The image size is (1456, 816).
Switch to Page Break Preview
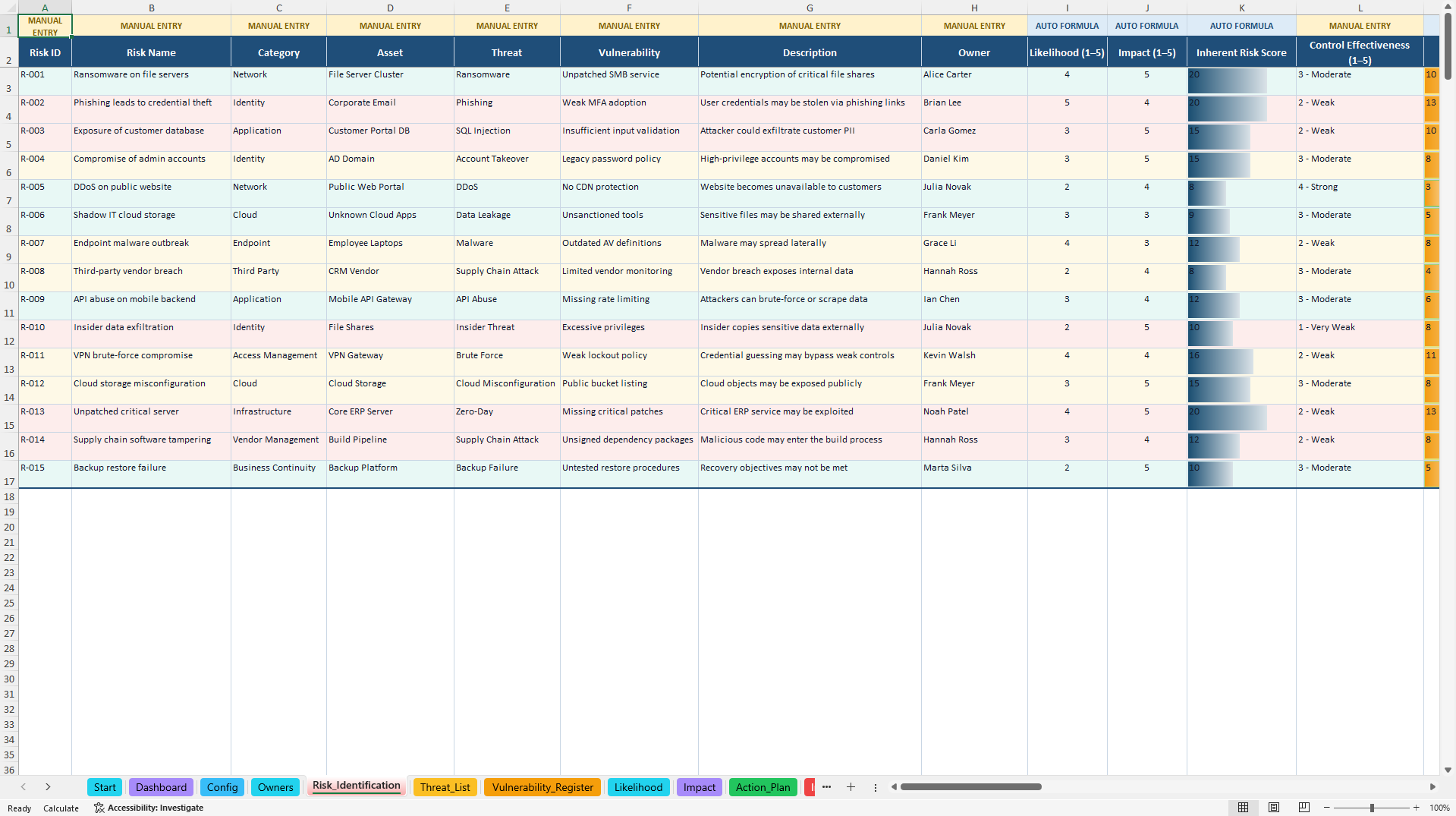[x=1304, y=808]
